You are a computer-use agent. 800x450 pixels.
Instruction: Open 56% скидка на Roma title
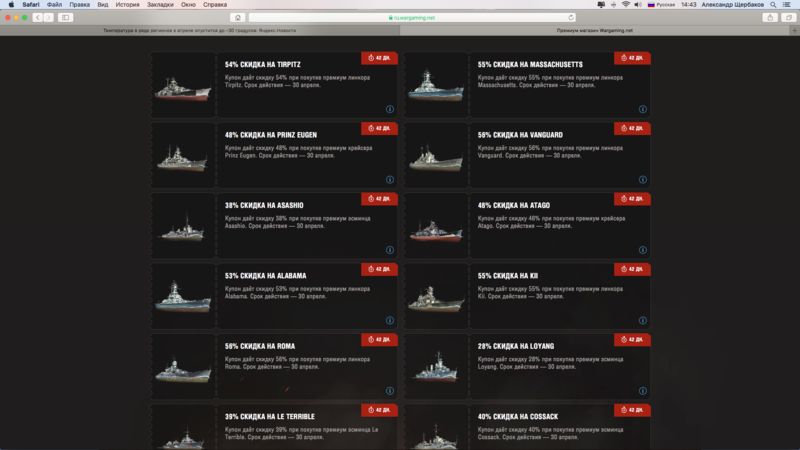[x=260, y=346]
